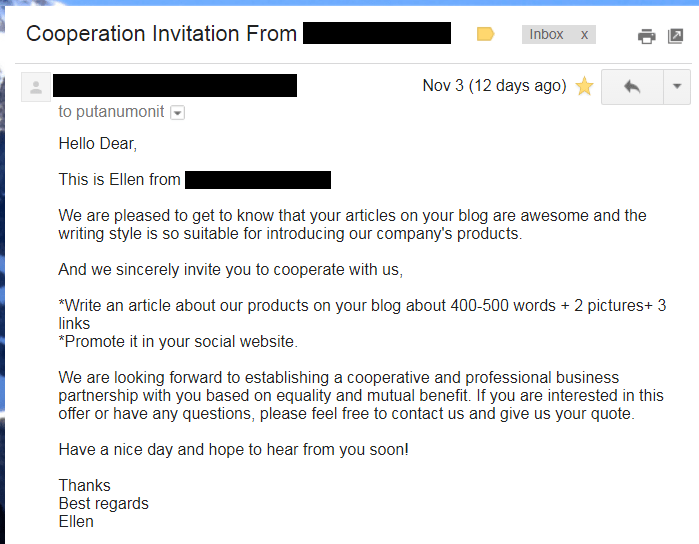Click the redacted company name in body
This screenshot has width=699, height=544.
[257, 180]
